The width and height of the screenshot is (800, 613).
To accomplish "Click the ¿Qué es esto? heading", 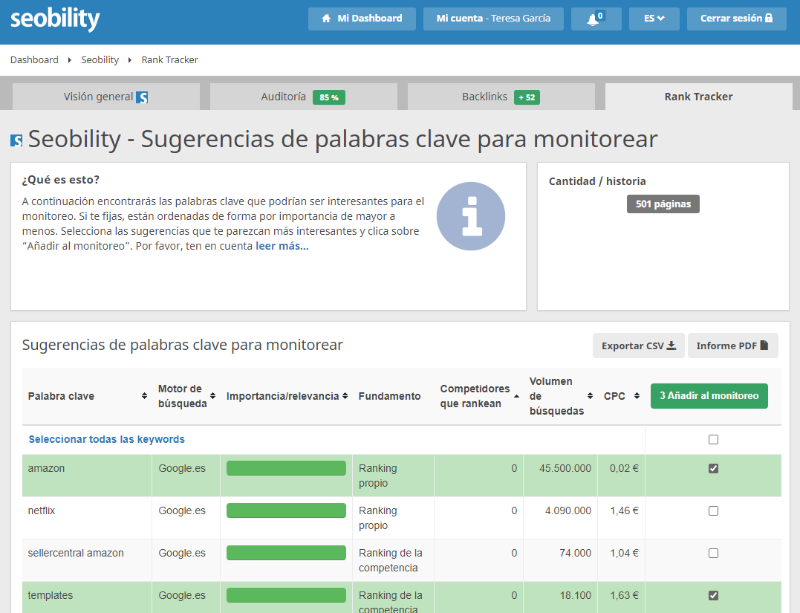I will tap(61, 180).
